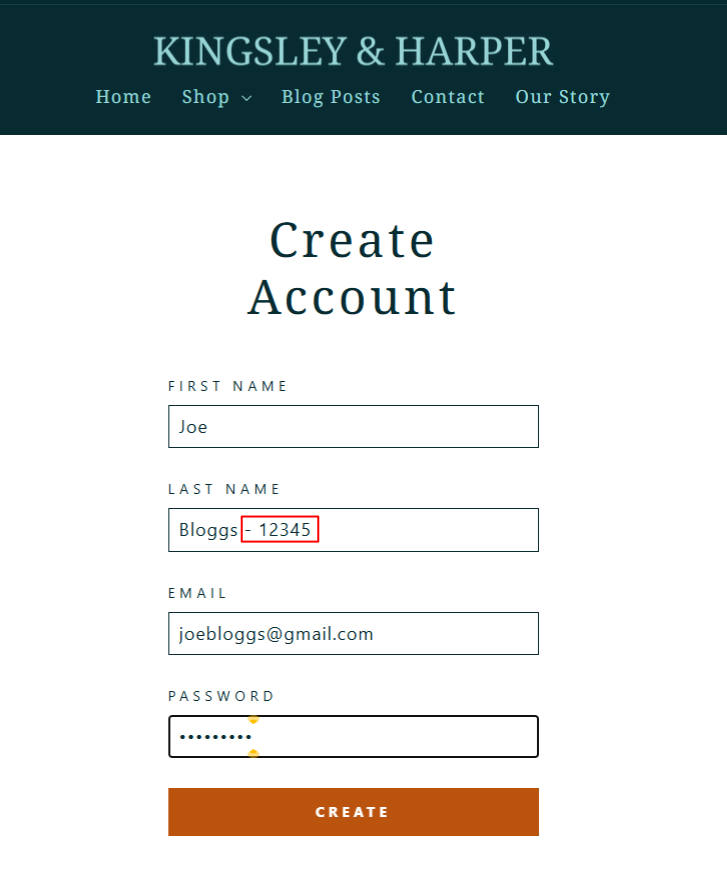Click the start of the Last Name field at Bloggs
The image size is (727, 874).
(208, 530)
